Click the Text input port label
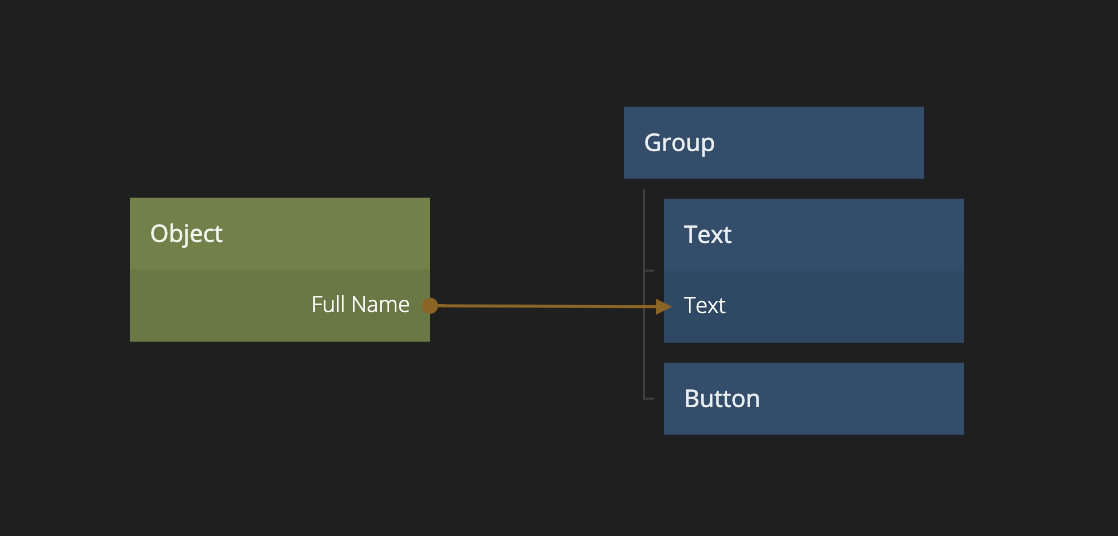The height and width of the screenshot is (536, 1118). [x=705, y=306]
